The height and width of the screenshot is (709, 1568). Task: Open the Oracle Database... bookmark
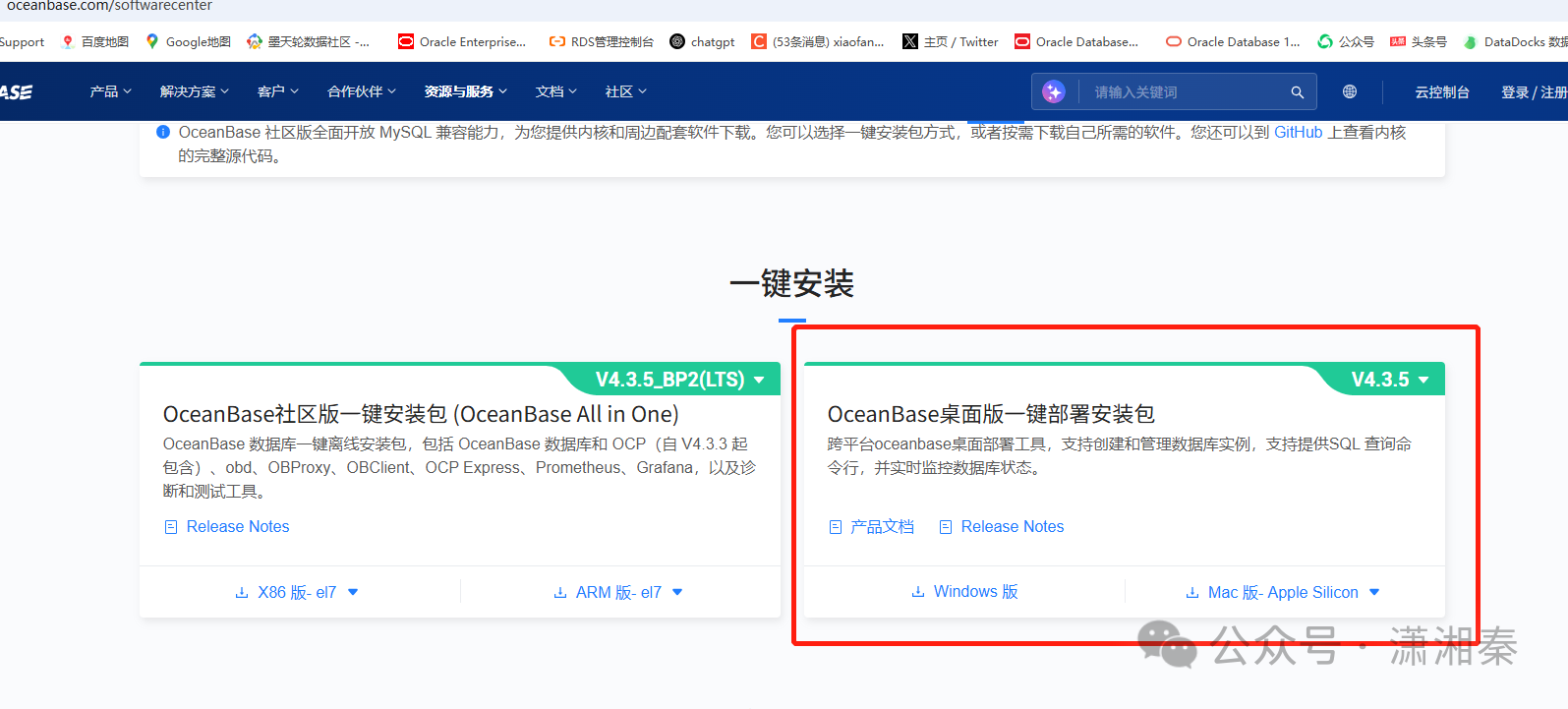pos(1076,41)
